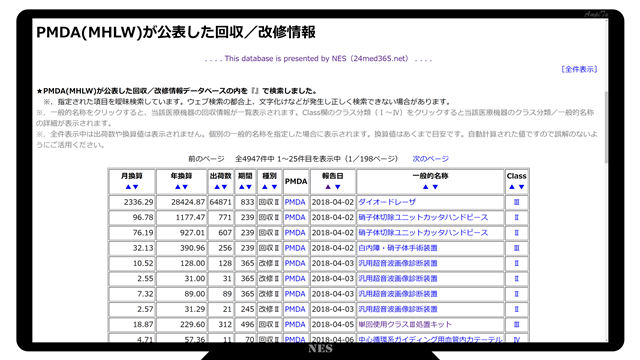Select 2018-04-05 report date cell

point(333,324)
